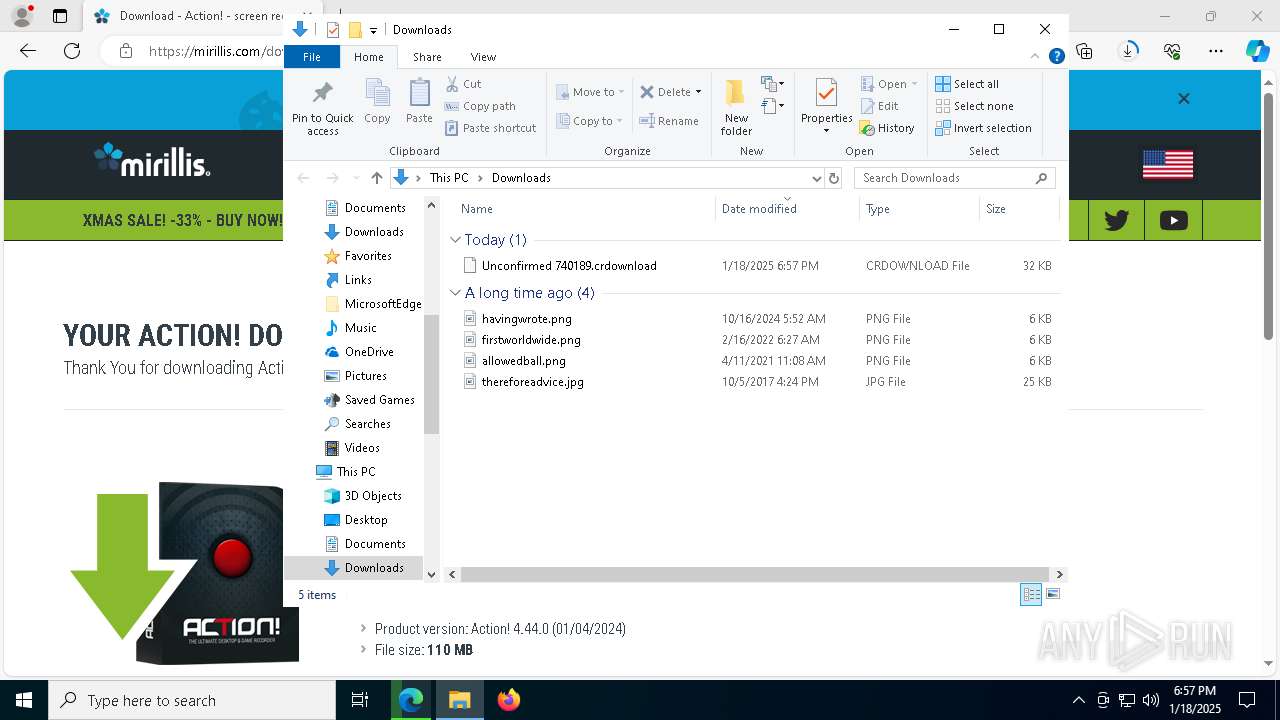Image resolution: width=1280 pixels, height=720 pixels.
Task: Sort by Date modified column
Action: point(787,209)
